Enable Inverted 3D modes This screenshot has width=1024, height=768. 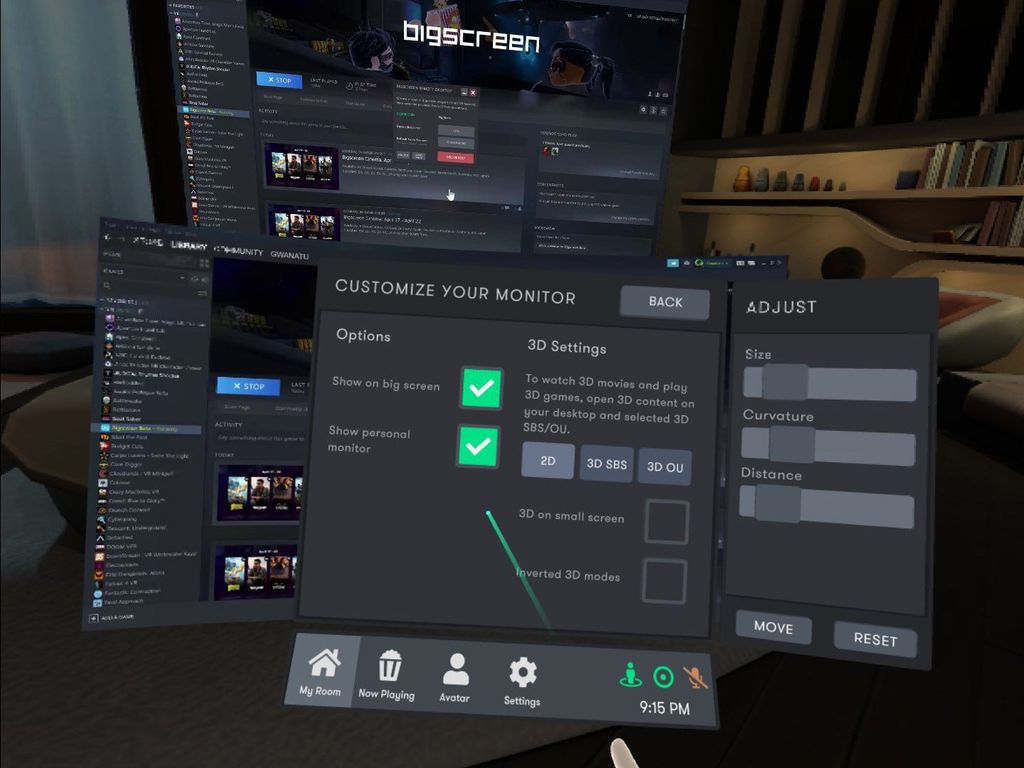pyautogui.click(x=665, y=581)
